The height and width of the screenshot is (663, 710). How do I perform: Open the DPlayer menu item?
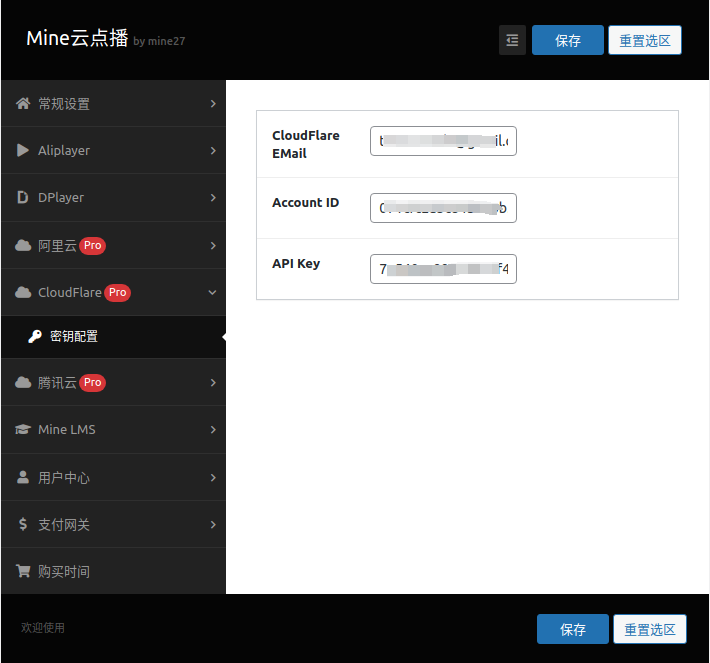coord(114,197)
